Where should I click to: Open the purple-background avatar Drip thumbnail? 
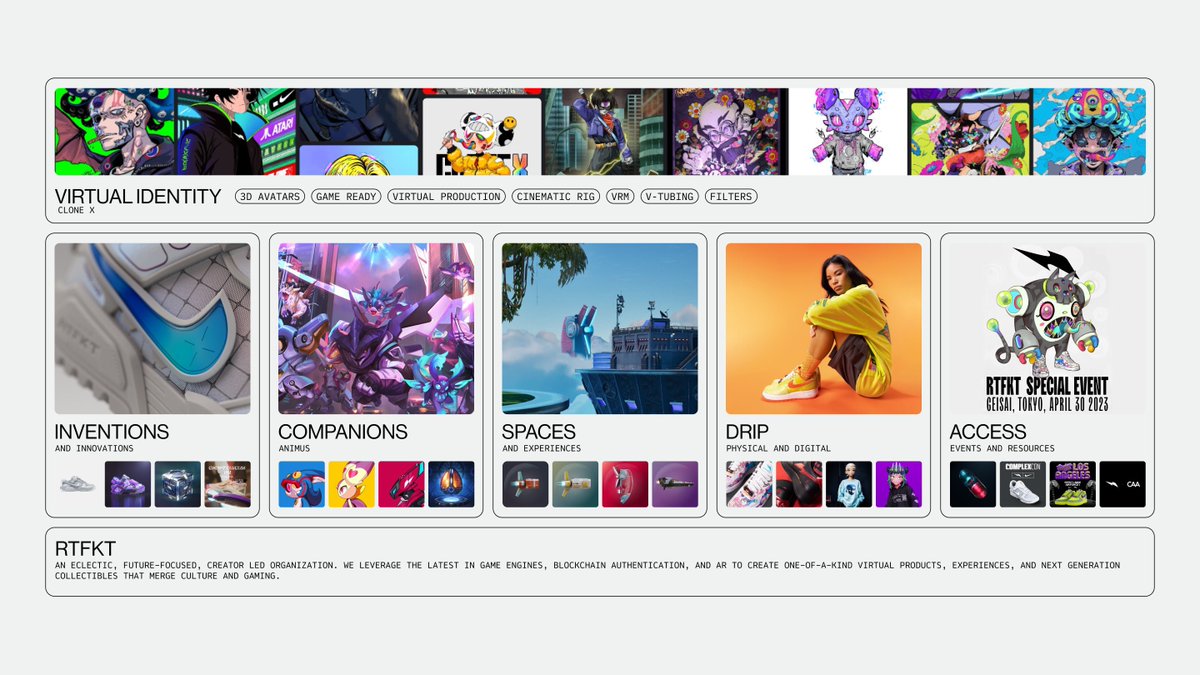899,484
